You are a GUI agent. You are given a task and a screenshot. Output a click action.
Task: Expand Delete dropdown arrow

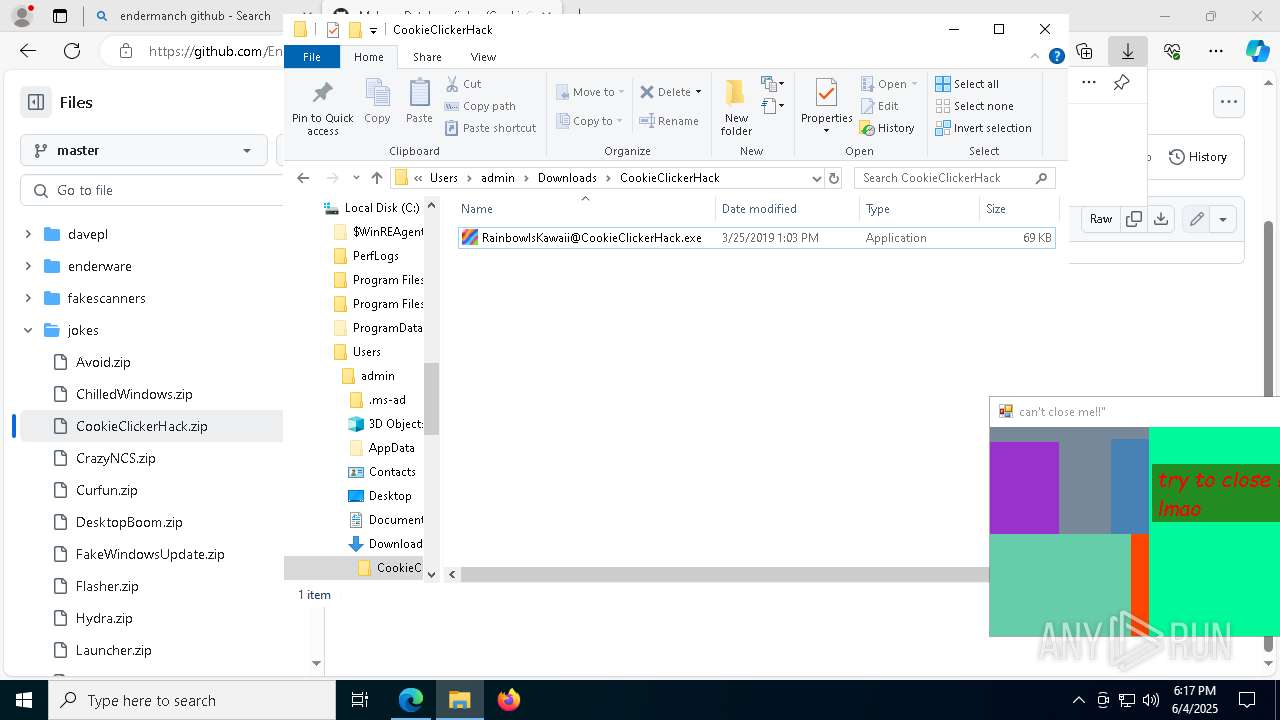(x=698, y=92)
